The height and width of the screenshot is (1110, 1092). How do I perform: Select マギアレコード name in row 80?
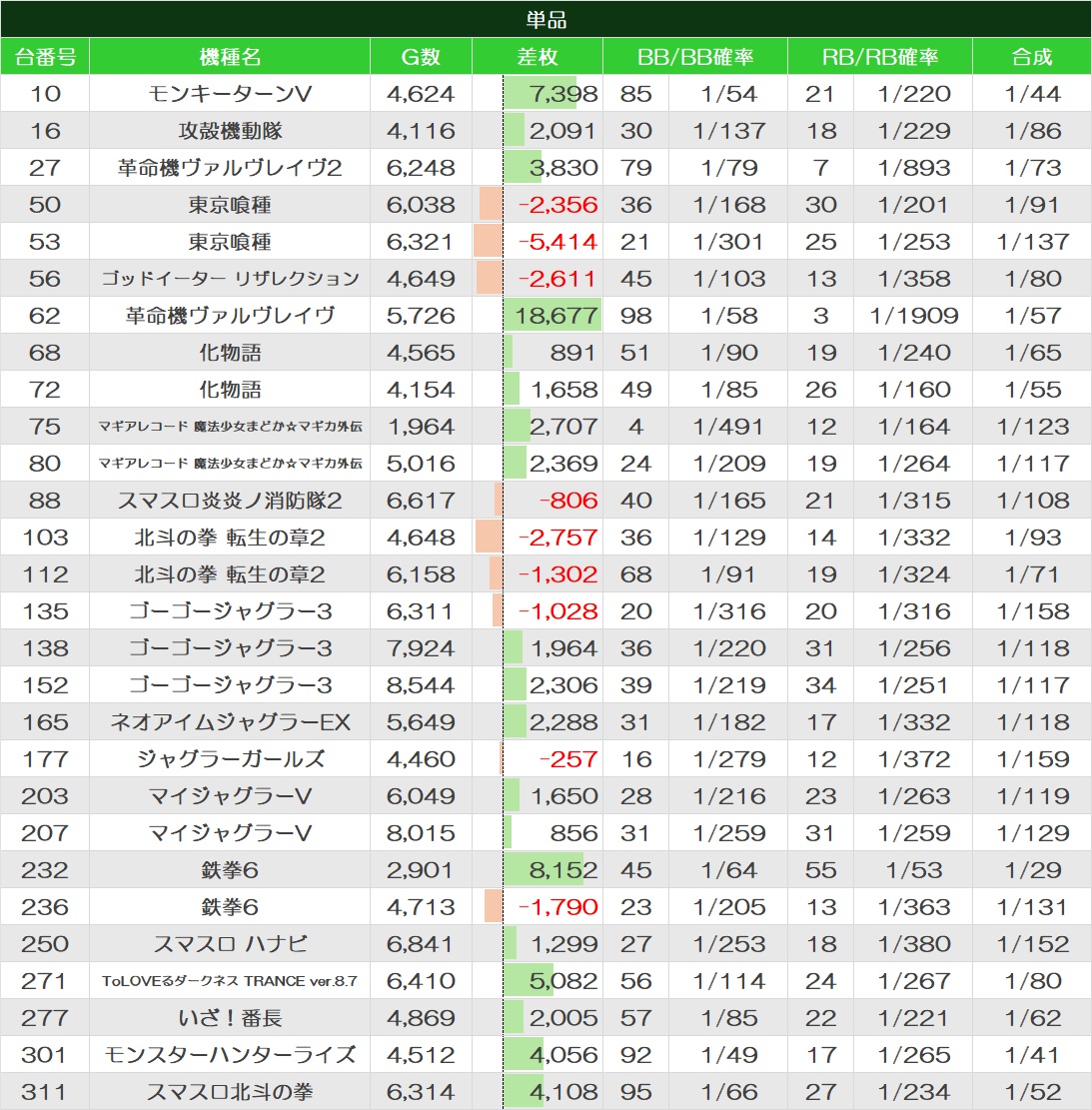[x=230, y=463]
